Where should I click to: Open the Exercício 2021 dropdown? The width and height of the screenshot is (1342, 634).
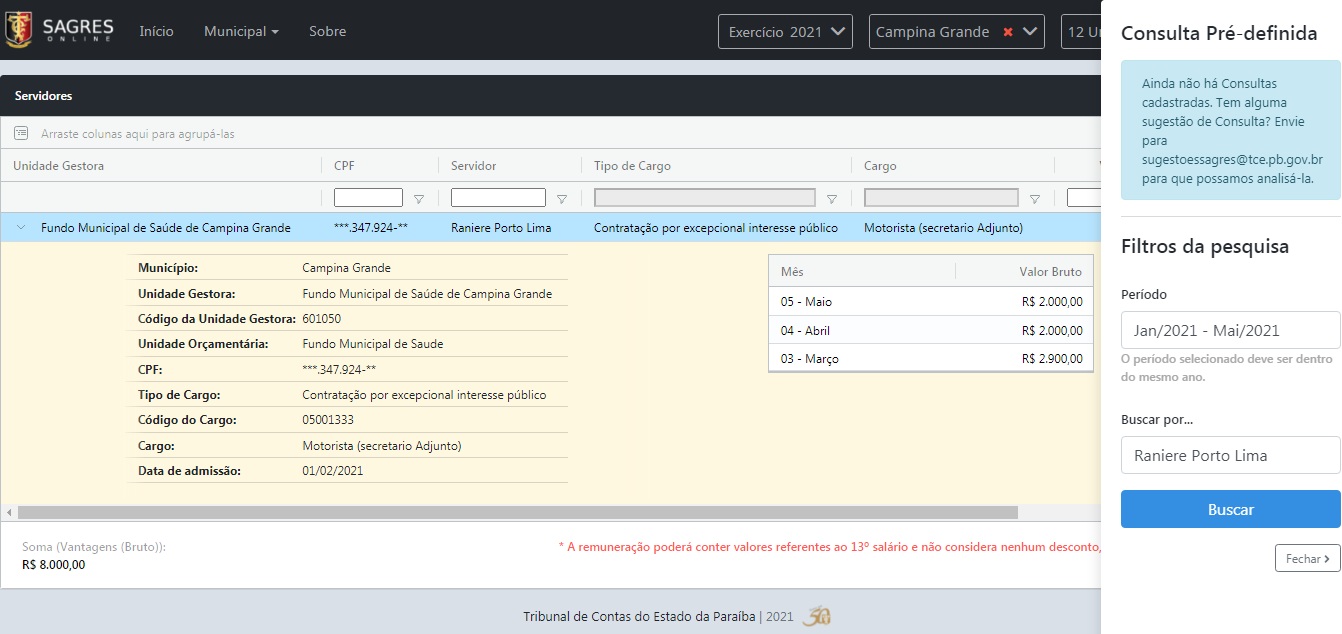point(785,32)
